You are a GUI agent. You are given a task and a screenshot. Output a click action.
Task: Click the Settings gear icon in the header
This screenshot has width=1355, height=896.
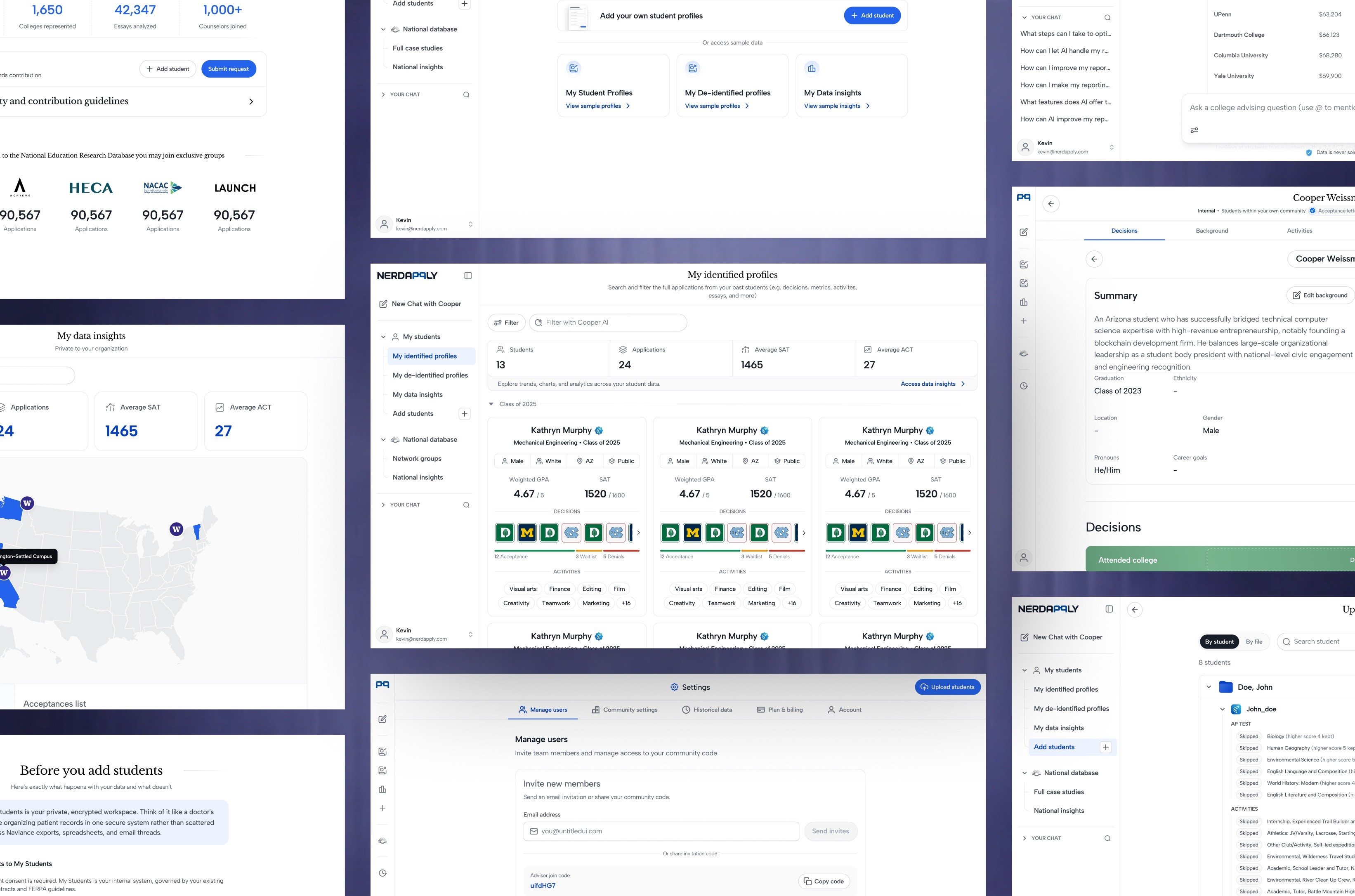tap(674, 687)
